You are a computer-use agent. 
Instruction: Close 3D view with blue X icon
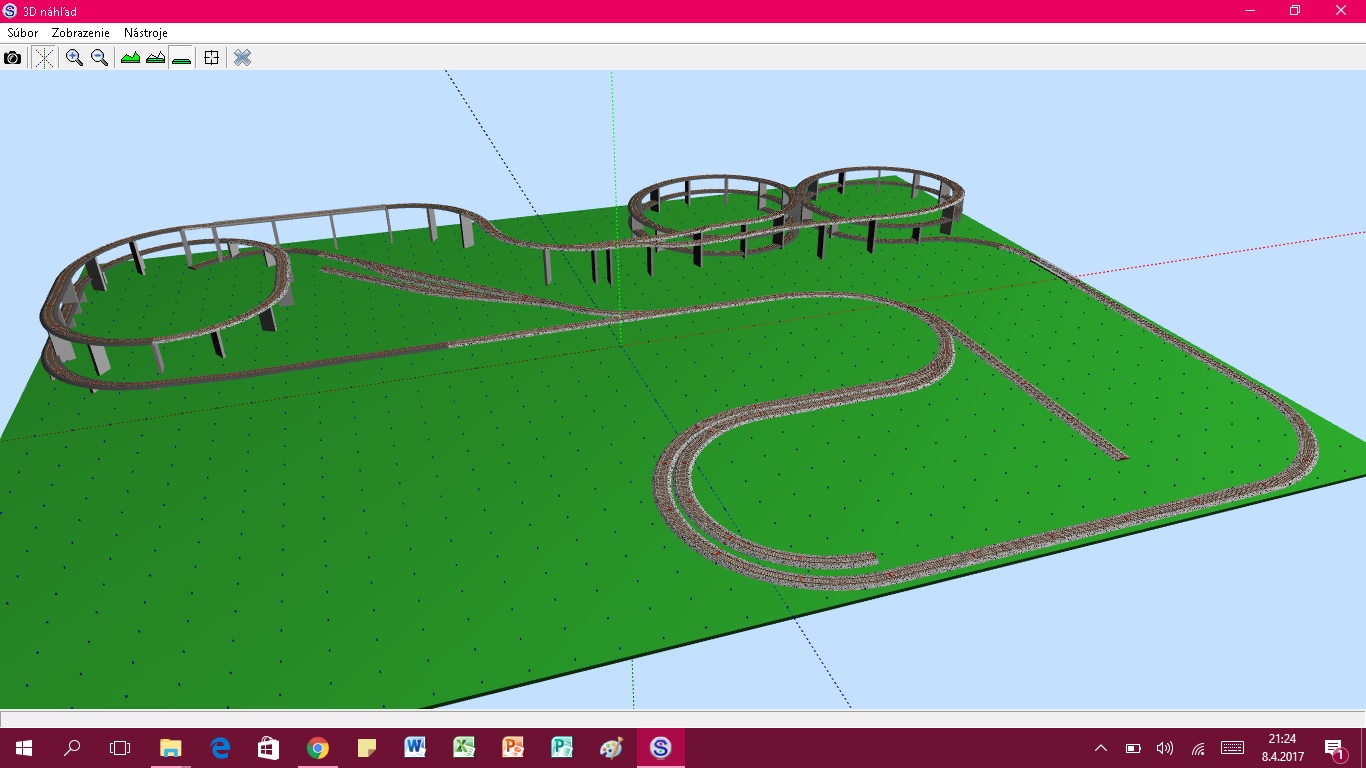[x=242, y=58]
